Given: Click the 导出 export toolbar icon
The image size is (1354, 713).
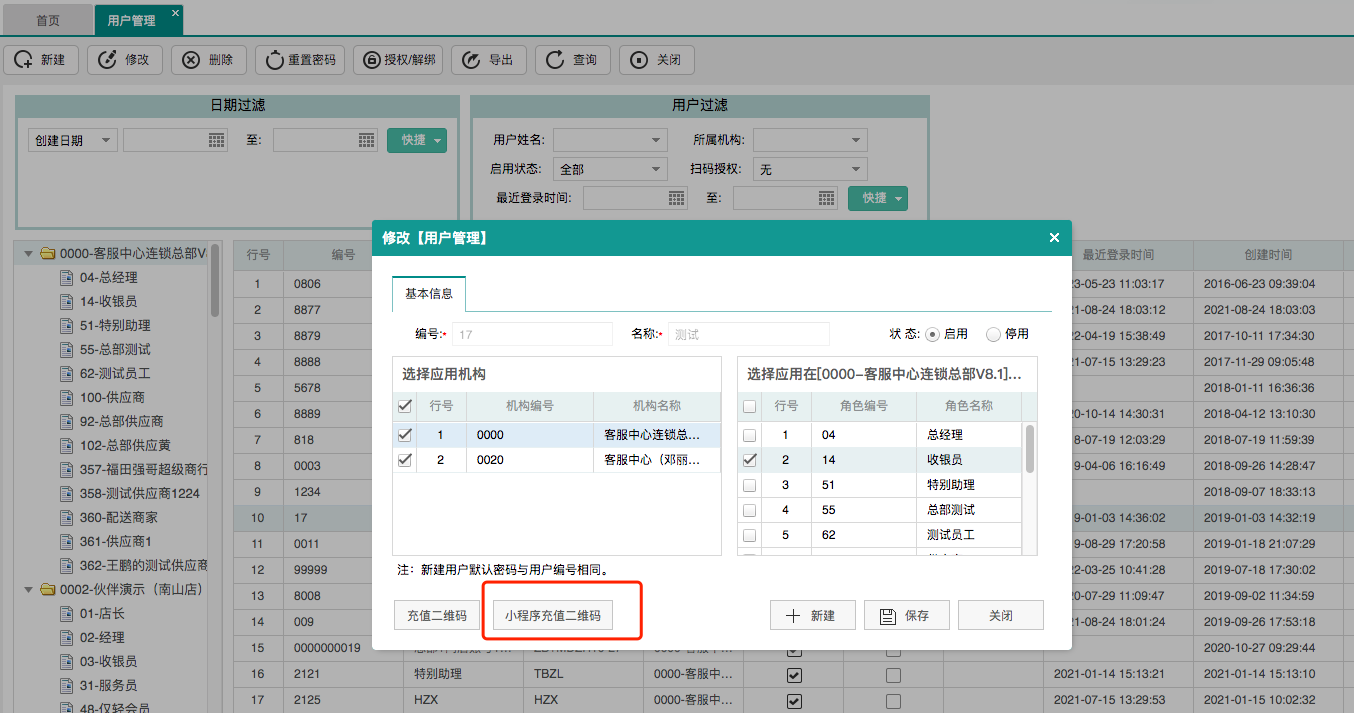Looking at the screenshot, I should point(472,60).
